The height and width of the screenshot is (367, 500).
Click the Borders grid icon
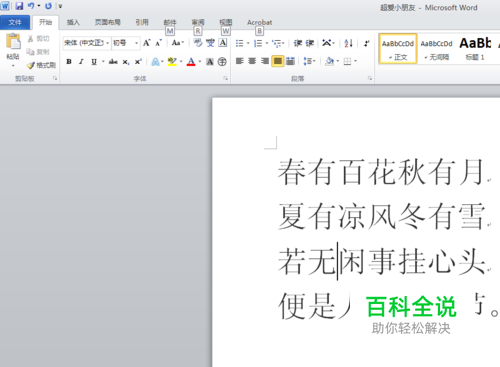click(347, 61)
